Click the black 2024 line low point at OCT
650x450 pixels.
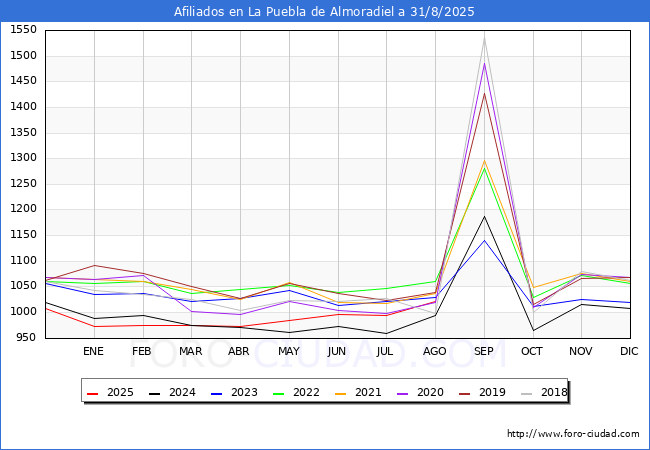click(533, 330)
